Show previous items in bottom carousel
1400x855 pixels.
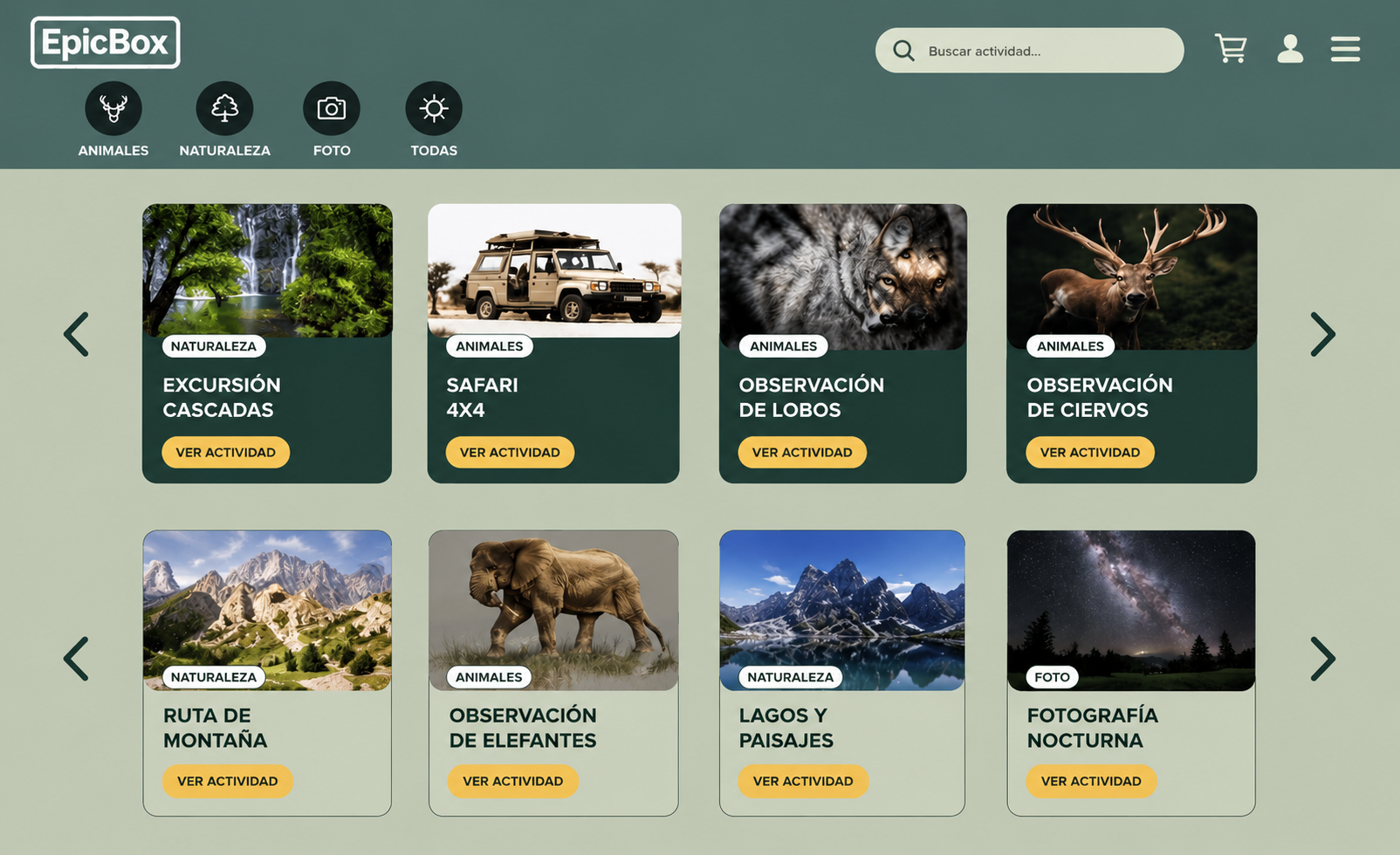77,659
